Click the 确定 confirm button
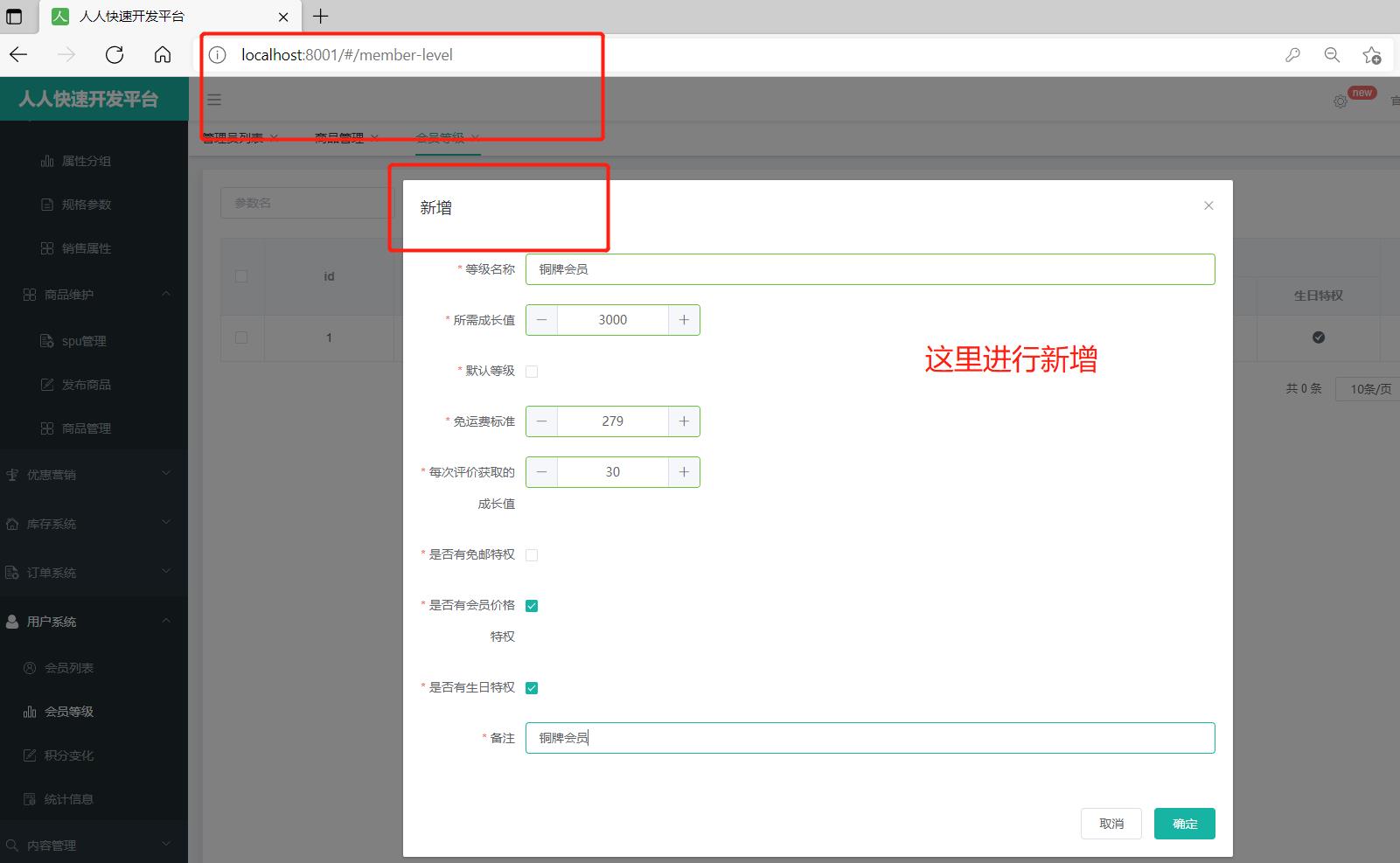Screen dimensions: 1400x863 pyautogui.click(x=1185, y=824)
